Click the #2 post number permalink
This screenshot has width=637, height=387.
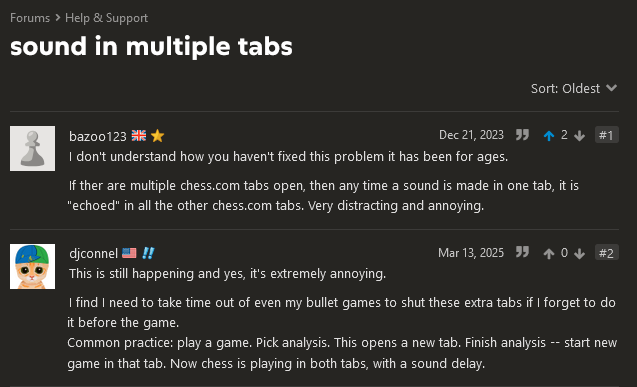coord(607,253)
